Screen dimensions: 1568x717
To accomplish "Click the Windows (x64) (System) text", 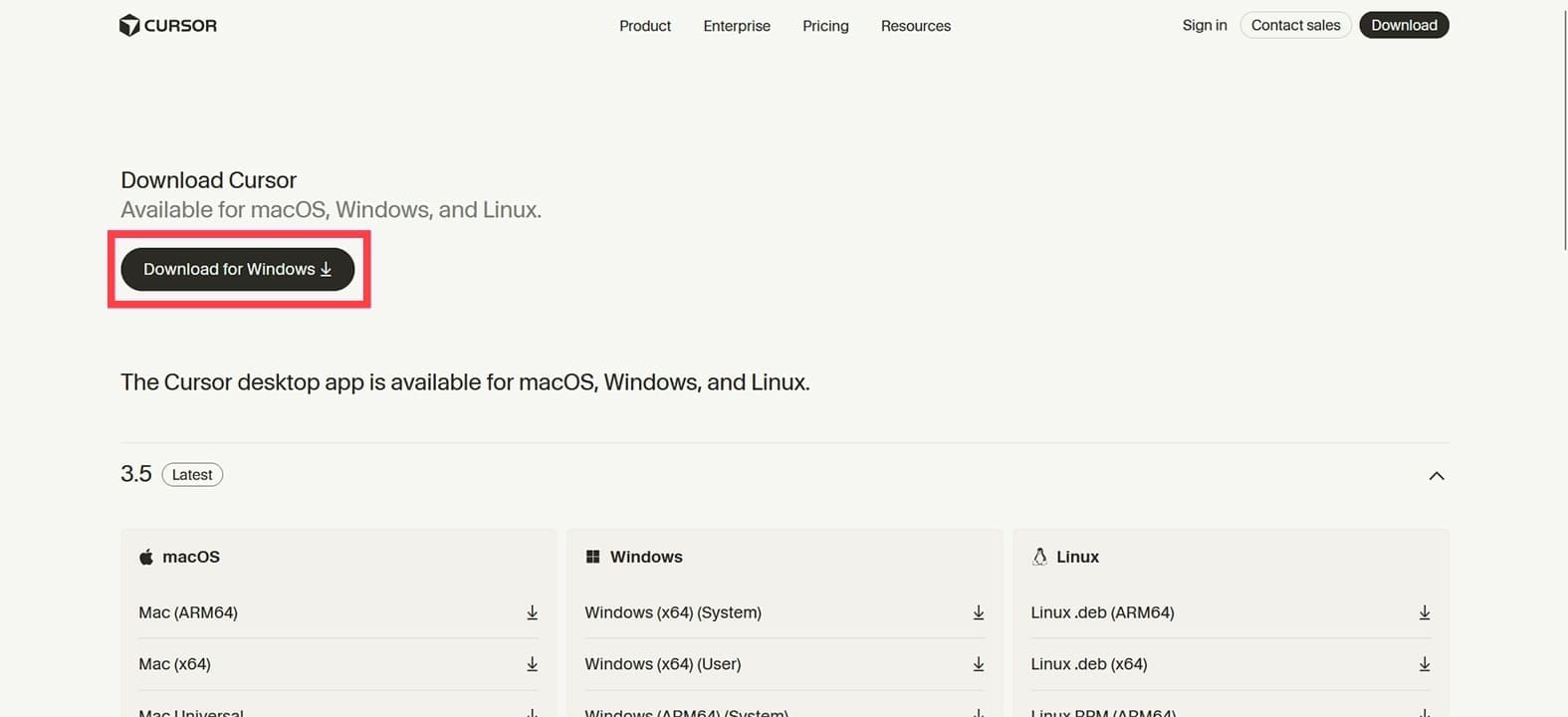I will point(673,612).
